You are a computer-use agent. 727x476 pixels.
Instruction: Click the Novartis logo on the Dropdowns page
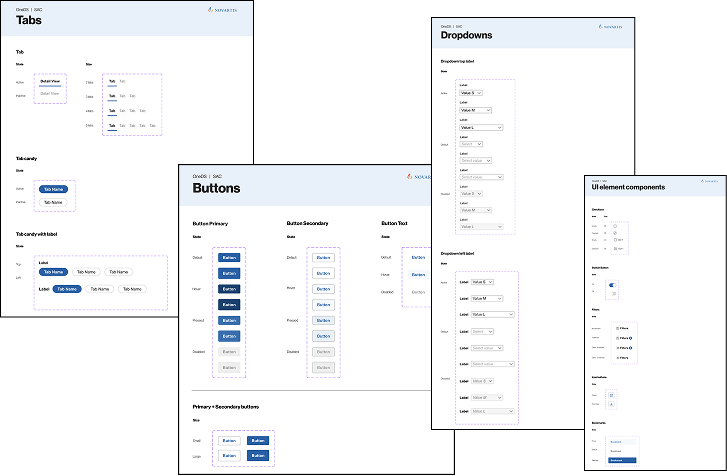click(x=610, y=27)
